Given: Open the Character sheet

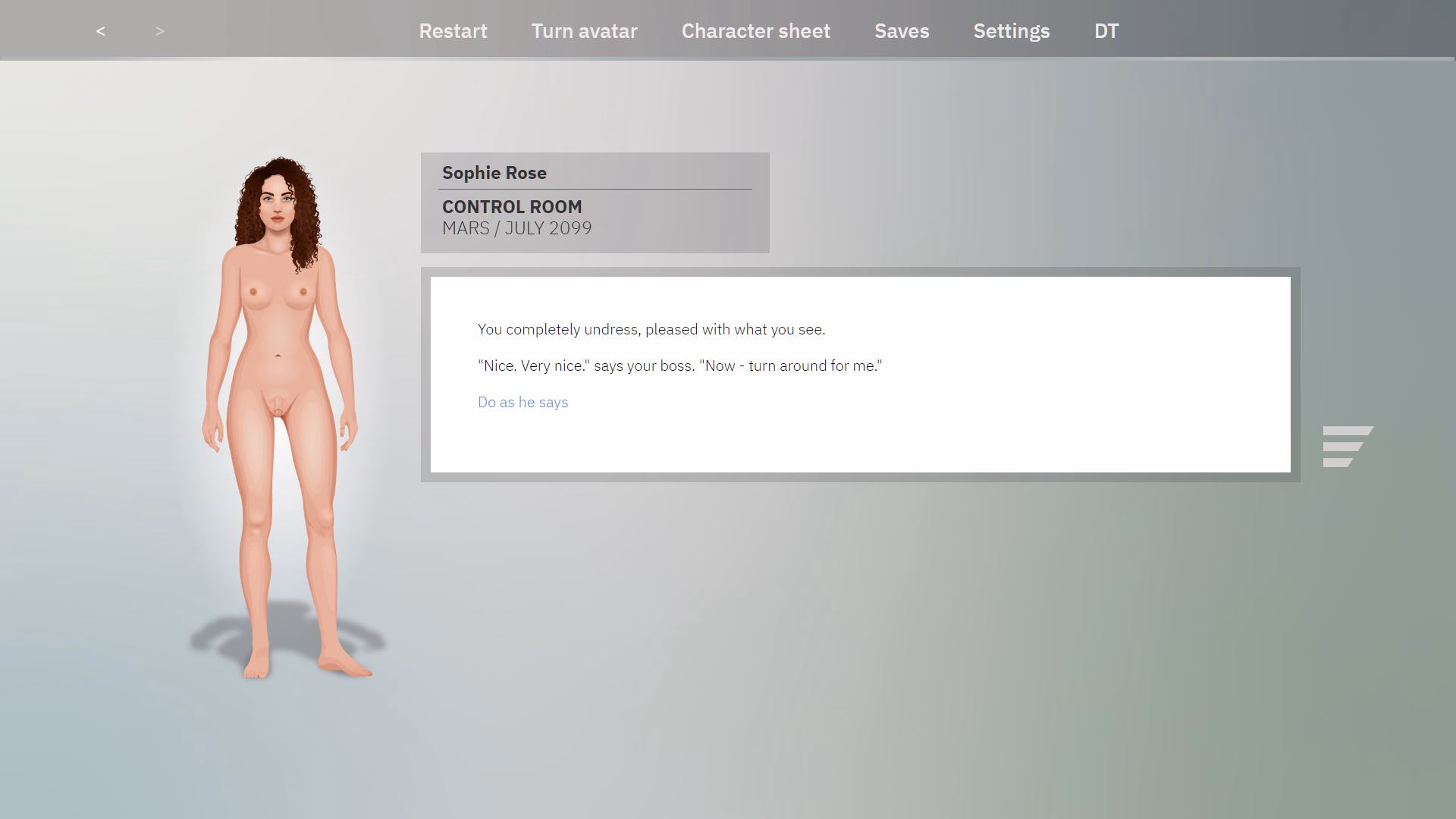Looking at the screenshot, I should (755, 31).
